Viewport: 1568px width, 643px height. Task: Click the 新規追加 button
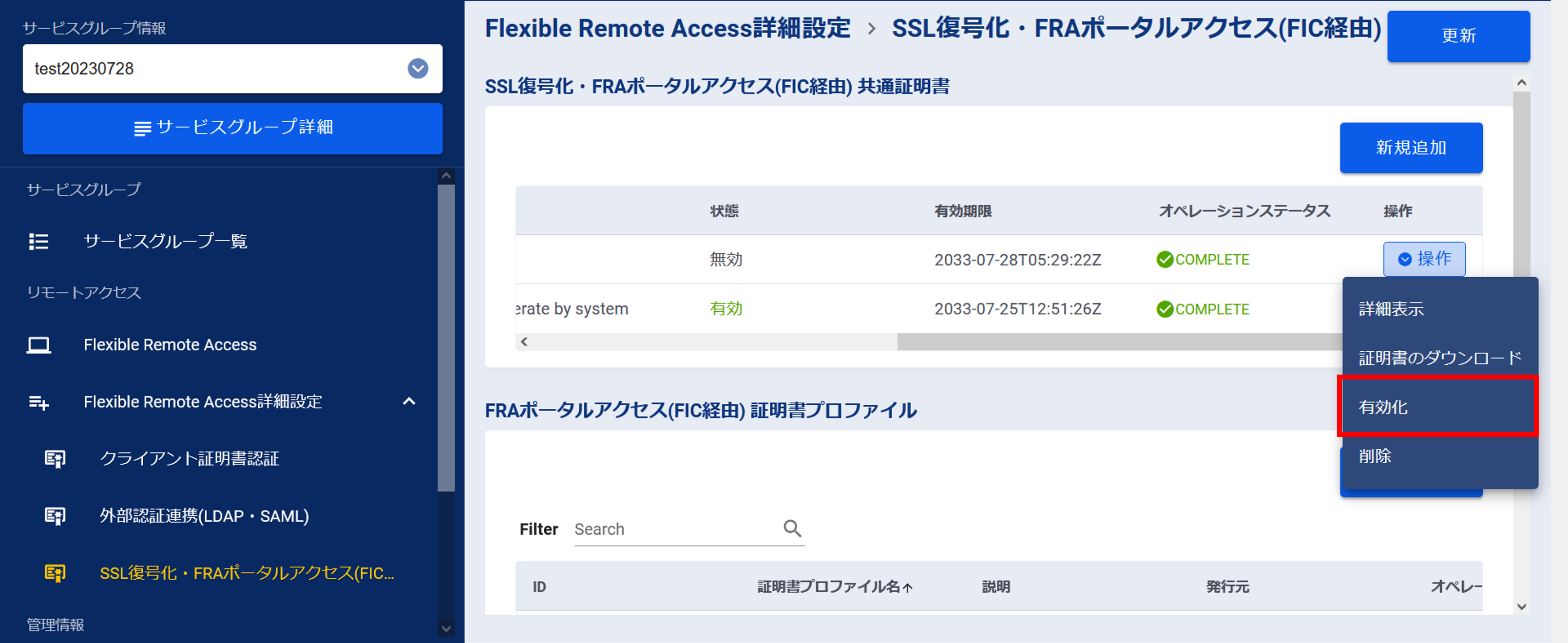pyautogui.click(x=1410, y=148)
